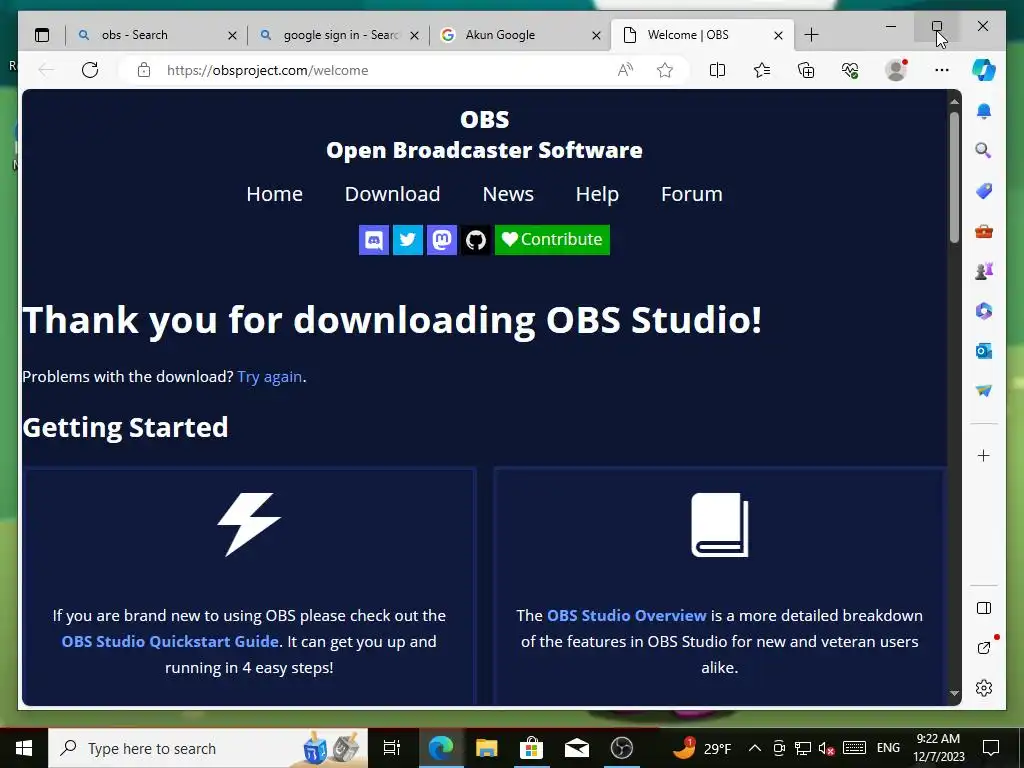Launch OBS Studio from taskbar
1024x768 pixels.
(622, 748)
